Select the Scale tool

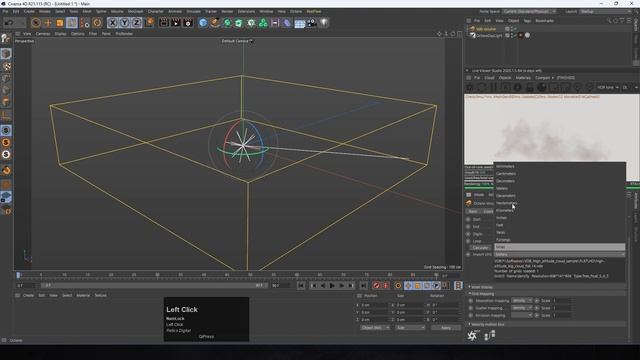[60, 23]
